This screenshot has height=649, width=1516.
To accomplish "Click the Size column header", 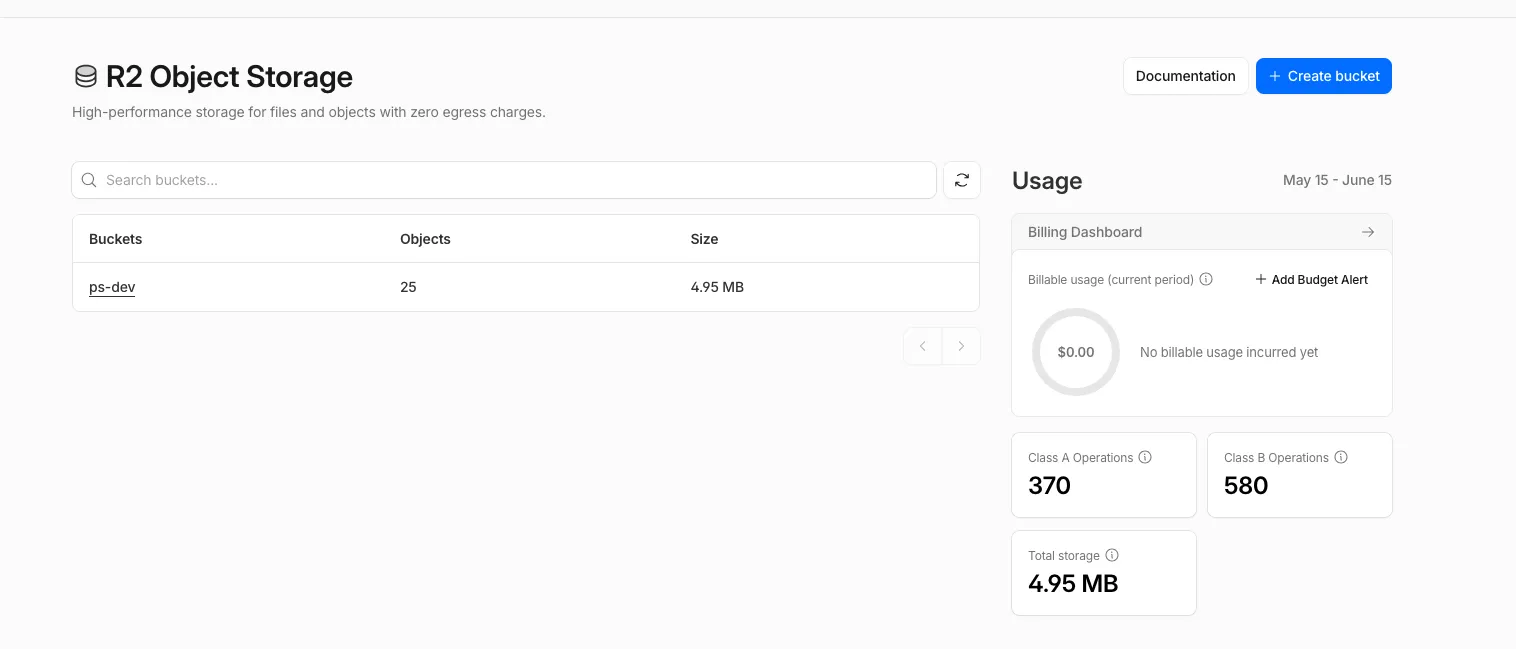I will pyautogui.click(x=704, y=239).
